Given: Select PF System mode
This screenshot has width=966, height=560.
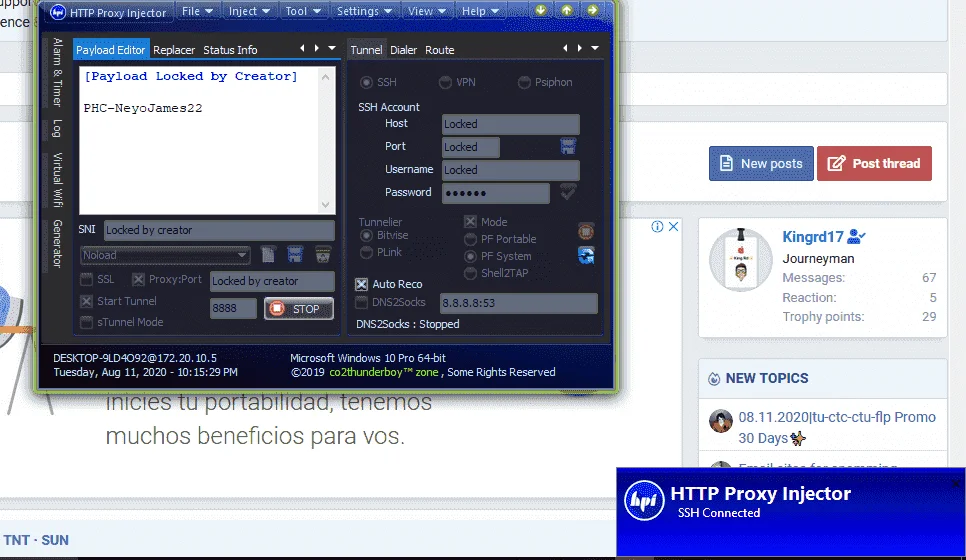Looking at the screenshot, I should coord(470,256).
